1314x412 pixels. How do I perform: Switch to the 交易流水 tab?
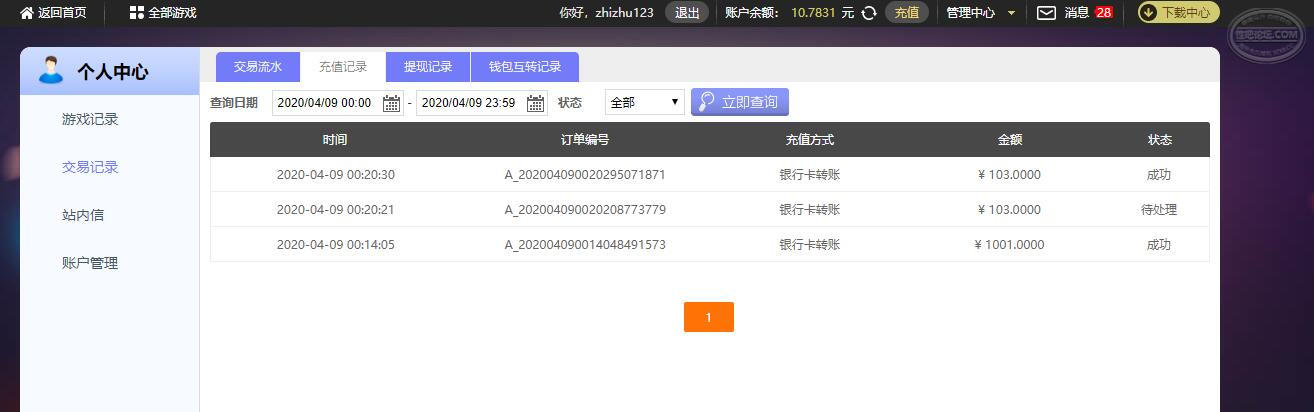click(258, 67)
